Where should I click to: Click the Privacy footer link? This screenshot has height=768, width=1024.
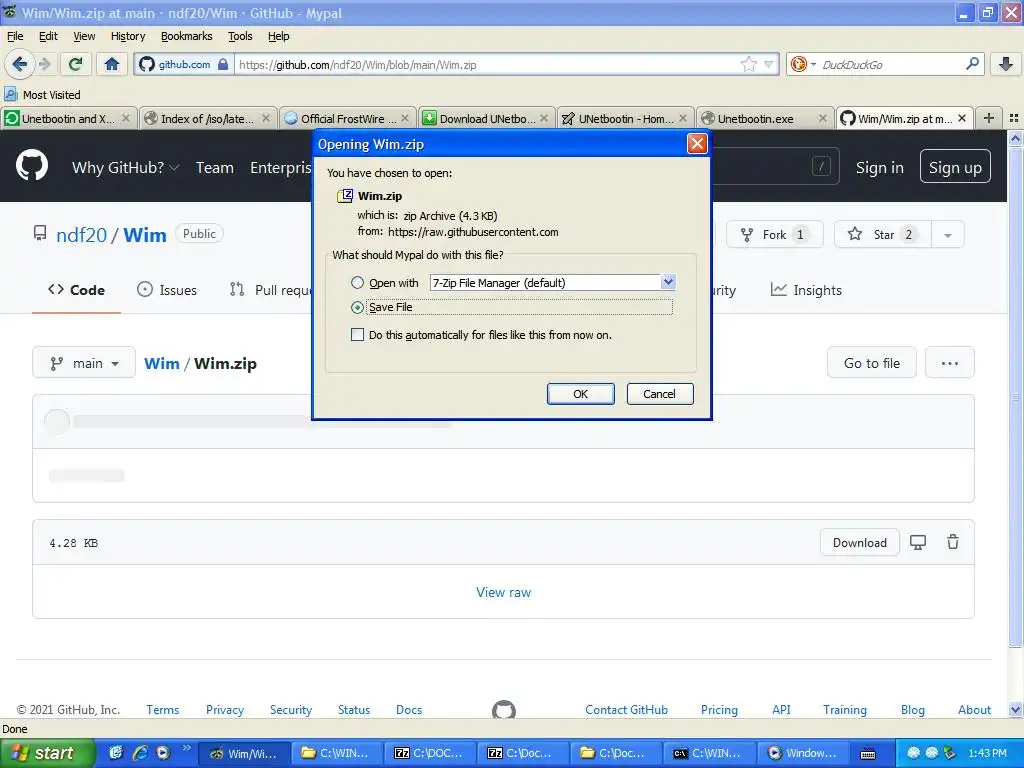[225, 709]
